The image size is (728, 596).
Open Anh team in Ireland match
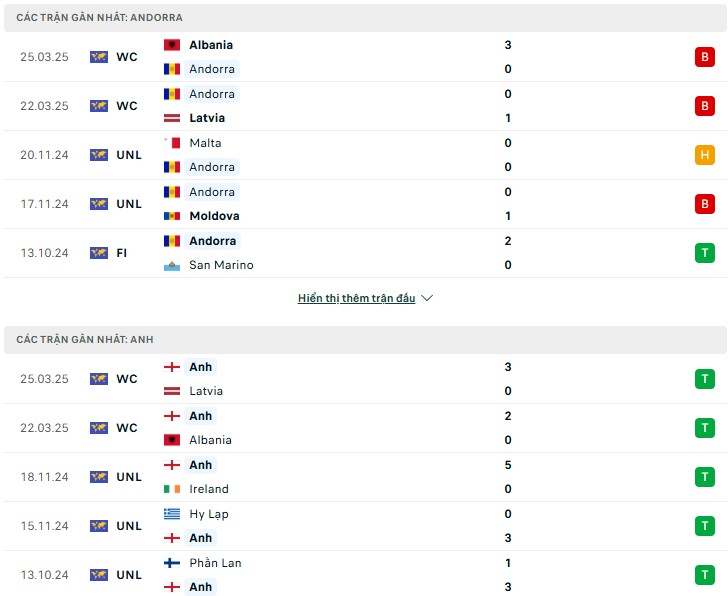click(200, 465)
